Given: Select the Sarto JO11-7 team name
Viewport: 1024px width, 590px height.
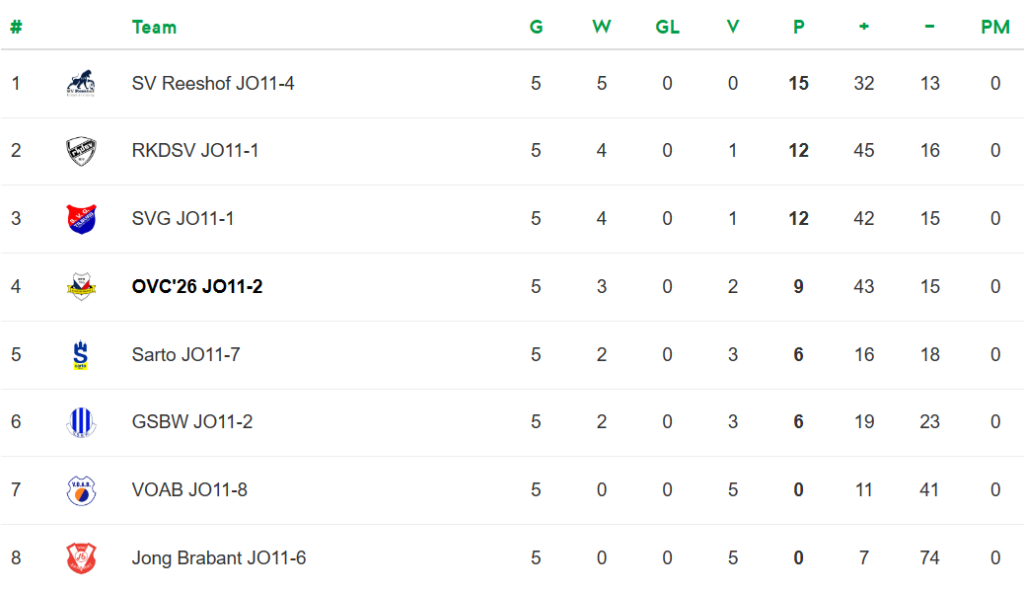Looking at the screenshot, I should (x=186, y=355).
